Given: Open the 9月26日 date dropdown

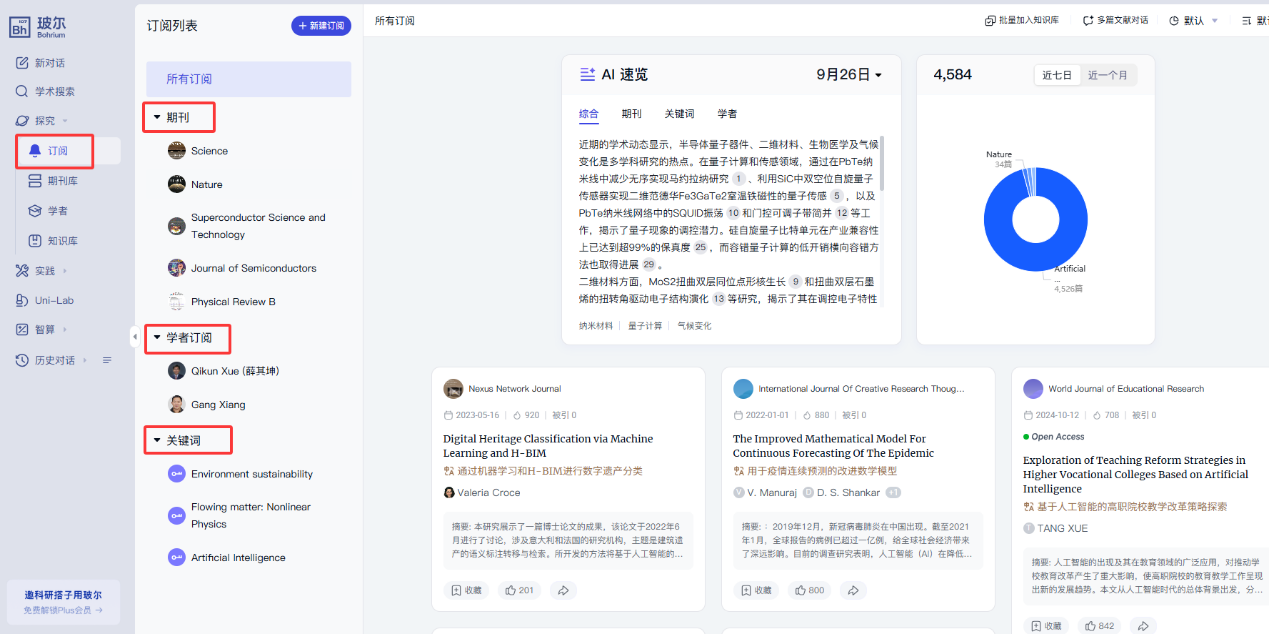Looking at the screenshot, I should click(x=849, y=75).
